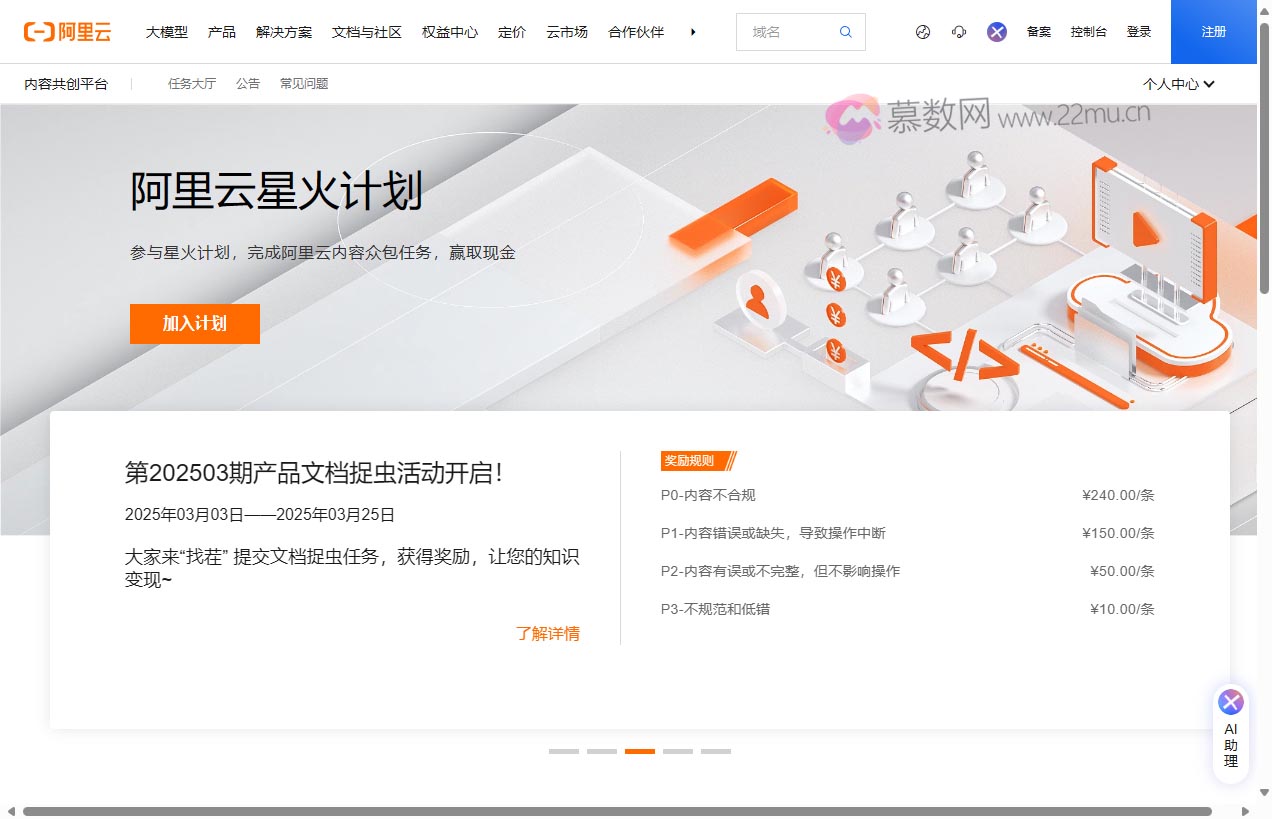Expand the 个人中心 dropdown

1178,84
